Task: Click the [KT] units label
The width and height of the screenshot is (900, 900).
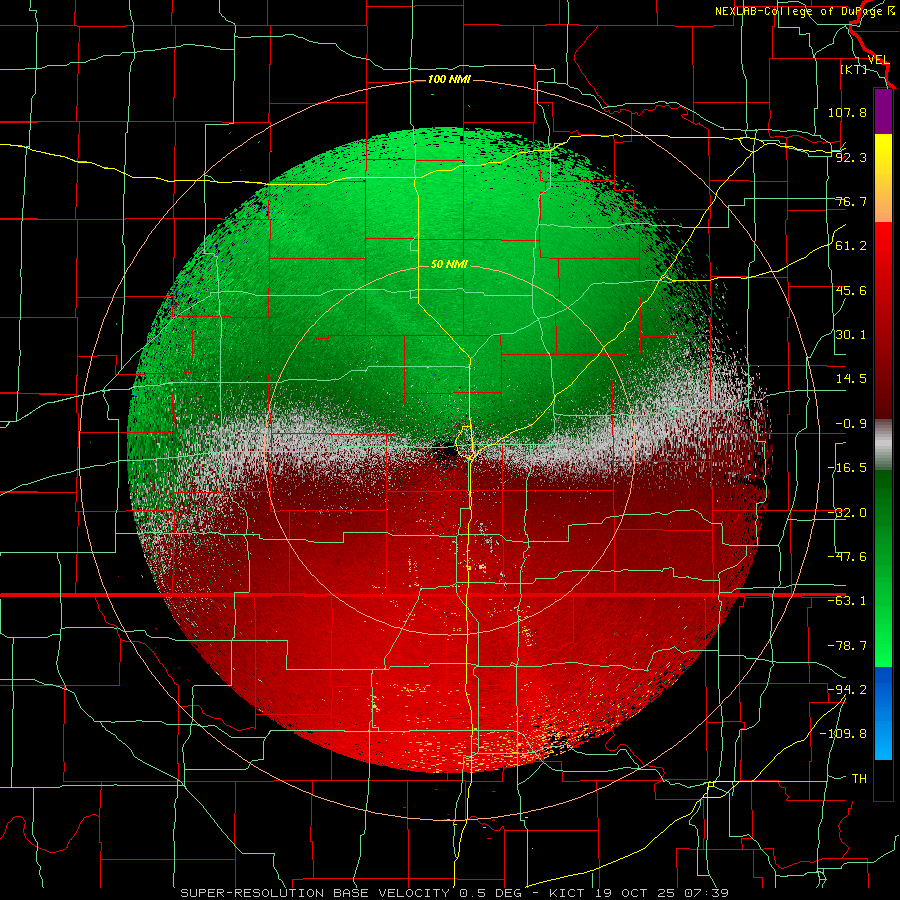Action: coord(854,69)
